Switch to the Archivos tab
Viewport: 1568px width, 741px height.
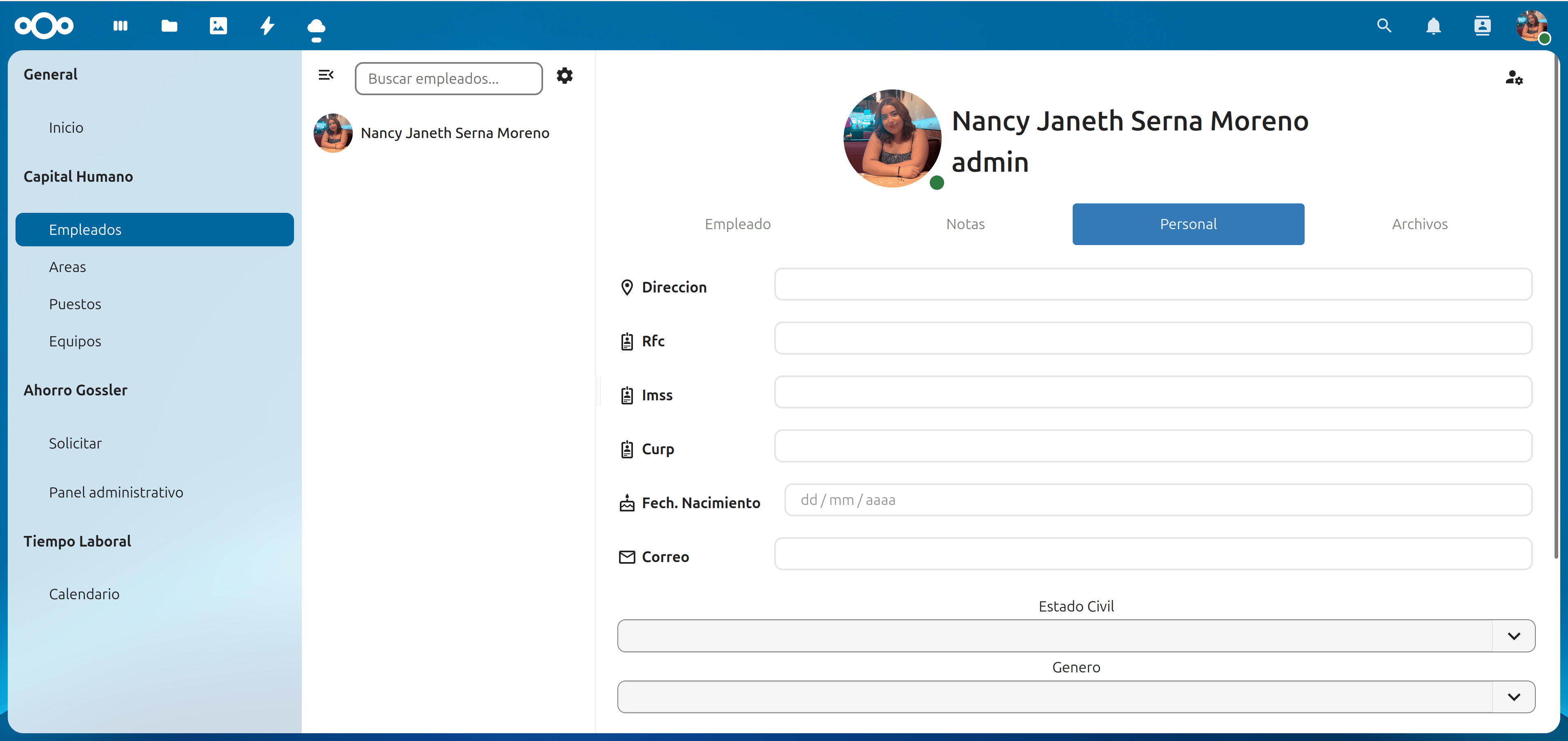[1419, 224]
